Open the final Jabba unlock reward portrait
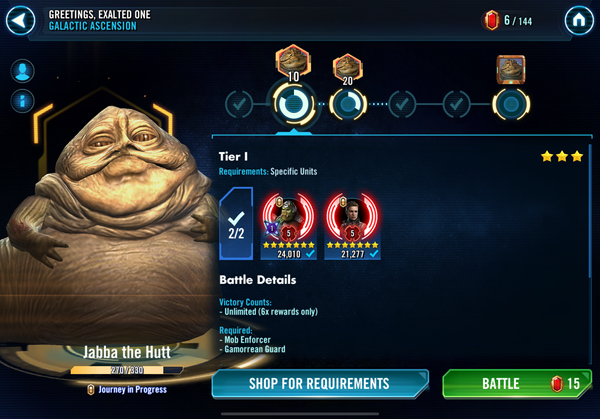 coord(511,70)
